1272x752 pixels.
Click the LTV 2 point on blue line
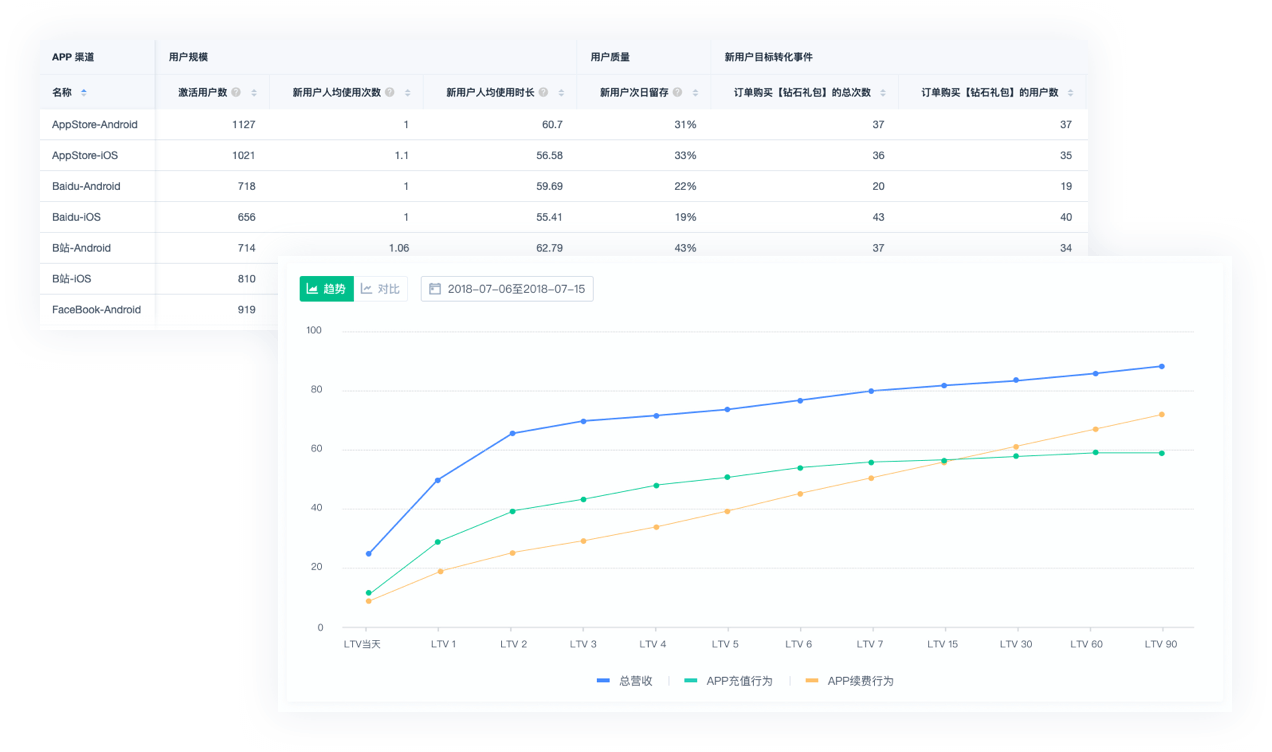tap(513, 433)
